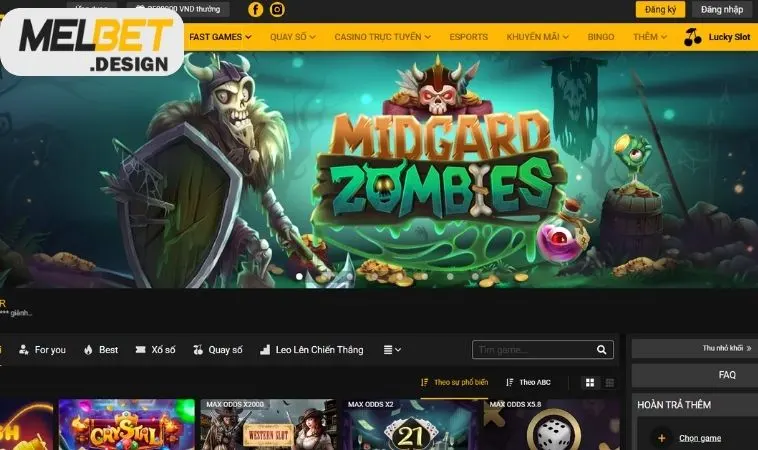Expand the KHUYẾN MÃI promotions menu
Viewport: 758px width, 450px height.
click(537, 37)
